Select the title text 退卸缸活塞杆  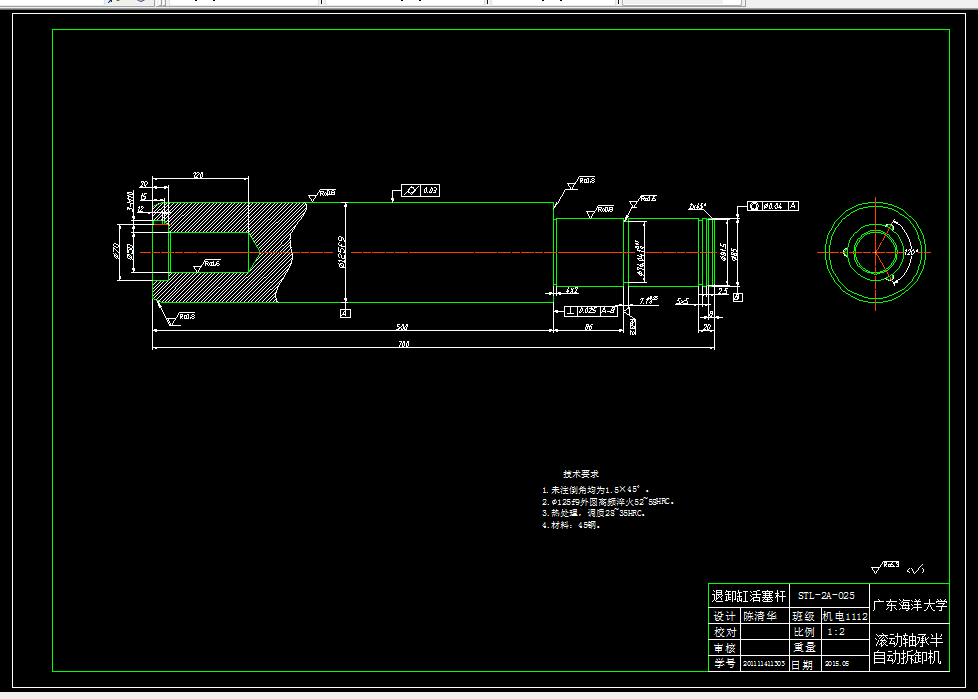coord(748,596)
